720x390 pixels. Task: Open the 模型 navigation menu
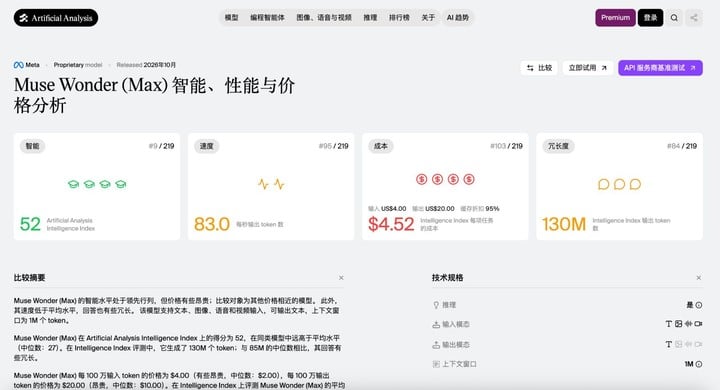pyautogui.click(x=231, y=17)
